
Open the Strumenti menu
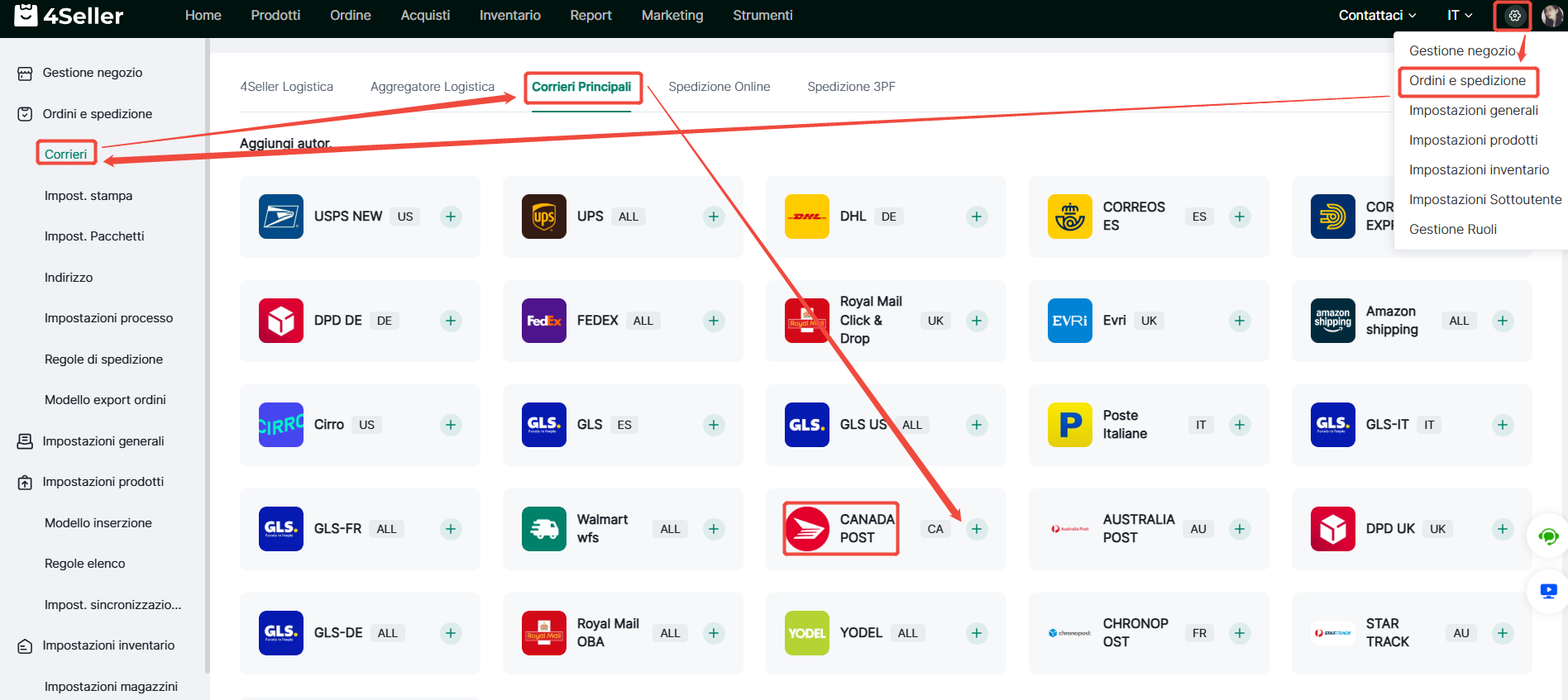tap(762, 16)
